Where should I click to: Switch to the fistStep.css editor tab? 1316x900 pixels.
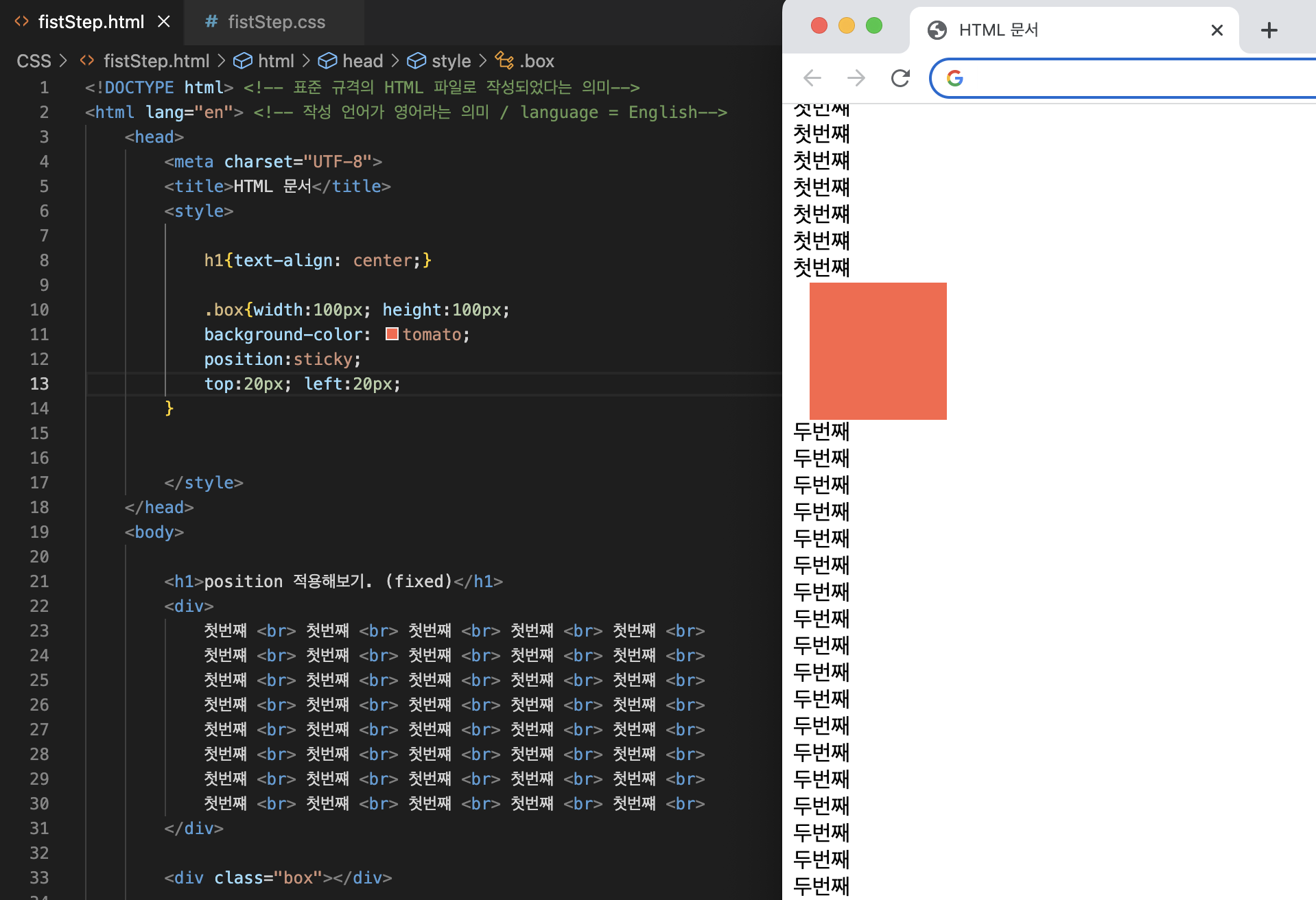tap(273, 22)
